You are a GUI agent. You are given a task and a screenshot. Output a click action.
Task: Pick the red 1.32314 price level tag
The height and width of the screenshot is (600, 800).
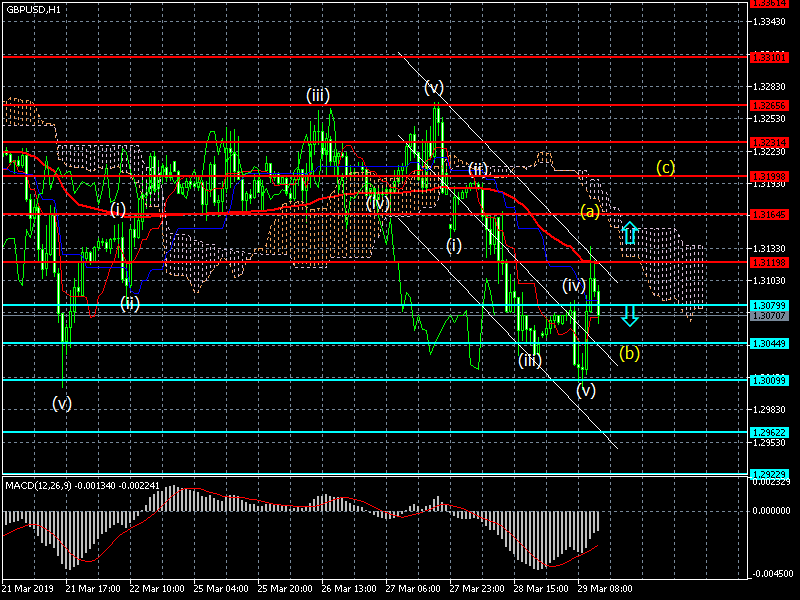(769, 142)
